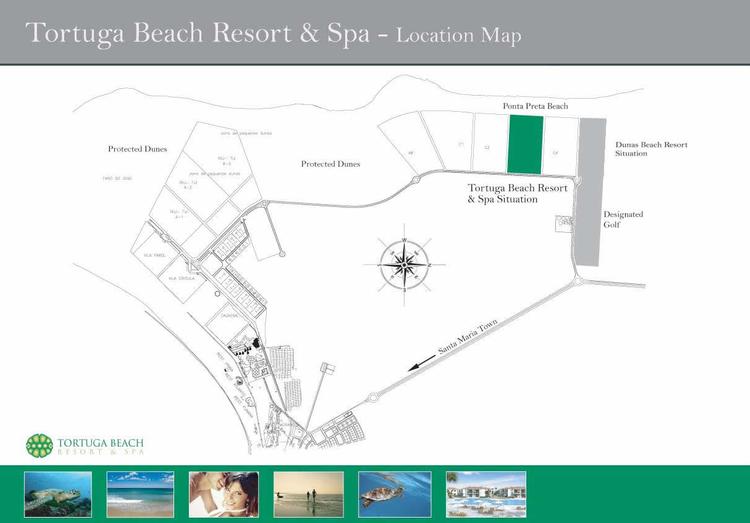Open the swimming turtle thumbnail
This screenshot has height=523, width=750.
point(395,494)
